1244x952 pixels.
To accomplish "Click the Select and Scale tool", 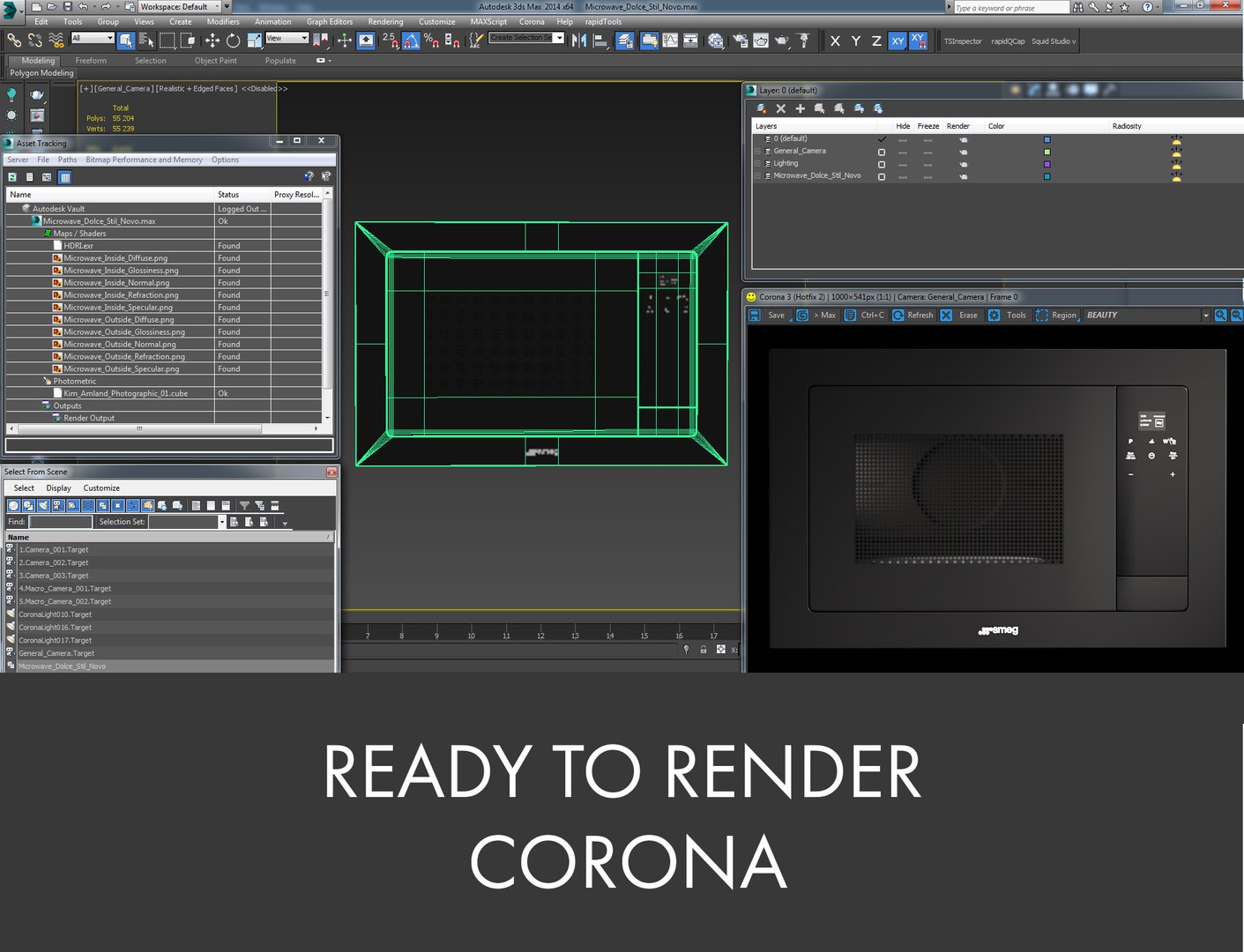I will coord(254,40).
